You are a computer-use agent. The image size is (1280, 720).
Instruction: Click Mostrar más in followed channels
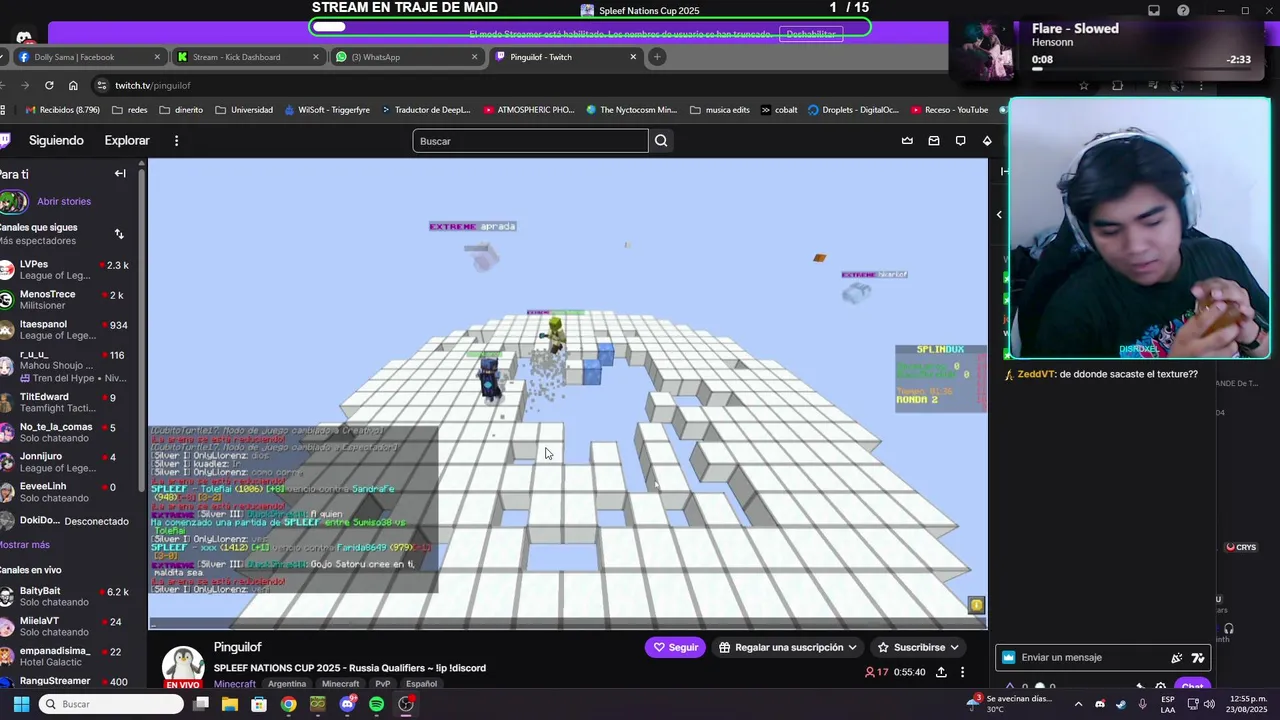pos(25,545)
